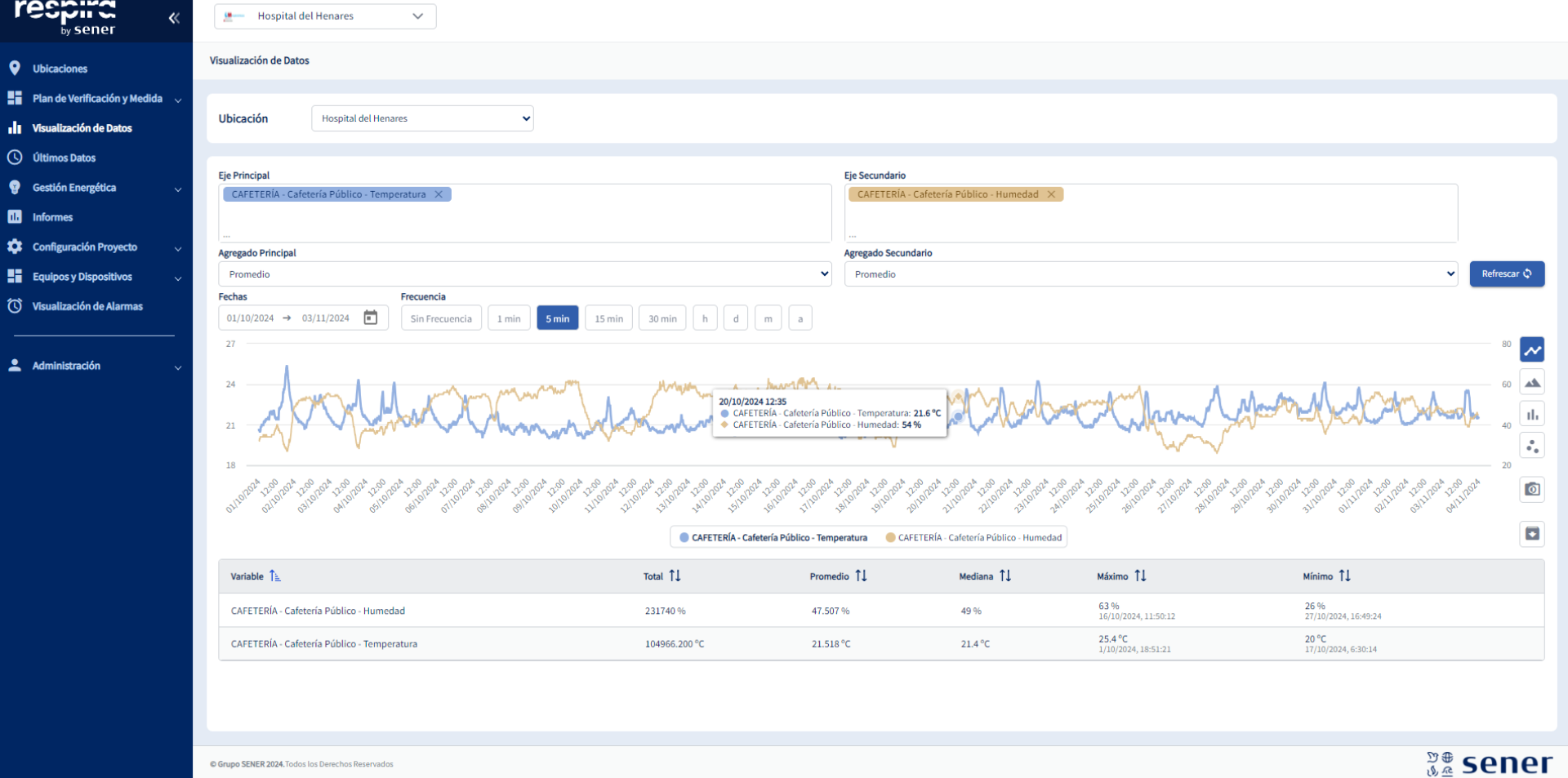Expand the Gestión Energética menu
Viewport: 1568px width, 778px height.
[94, 188]
